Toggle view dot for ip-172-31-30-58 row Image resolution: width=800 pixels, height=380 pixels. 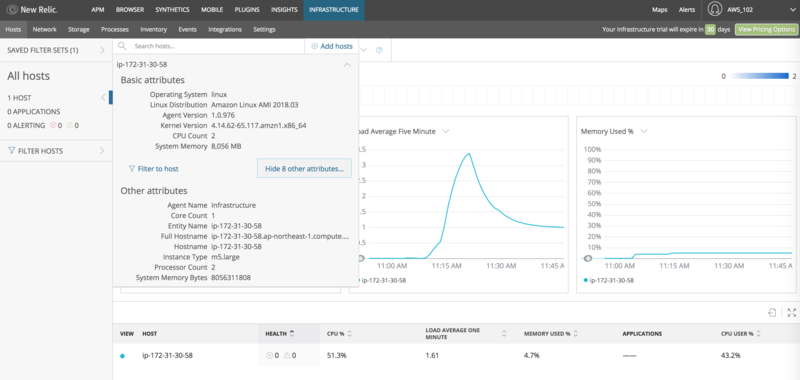tap(122, 356)
